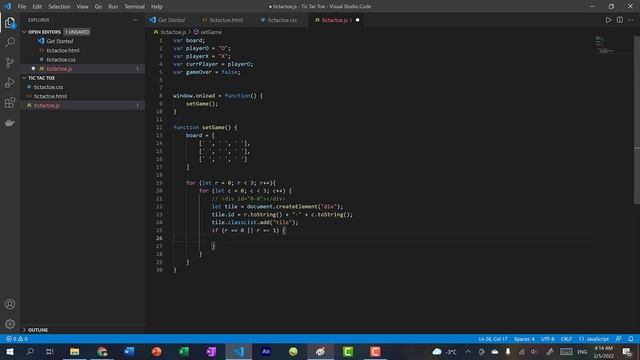Open Chrome from the taskbar

tap(102, 351)
